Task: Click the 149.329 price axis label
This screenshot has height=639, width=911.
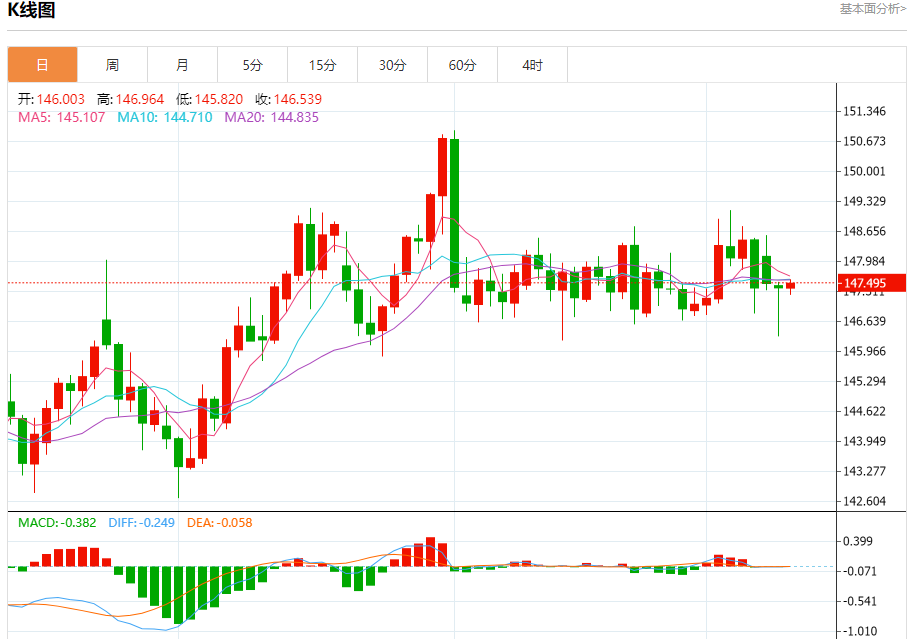Action: [x=865, y=201]
